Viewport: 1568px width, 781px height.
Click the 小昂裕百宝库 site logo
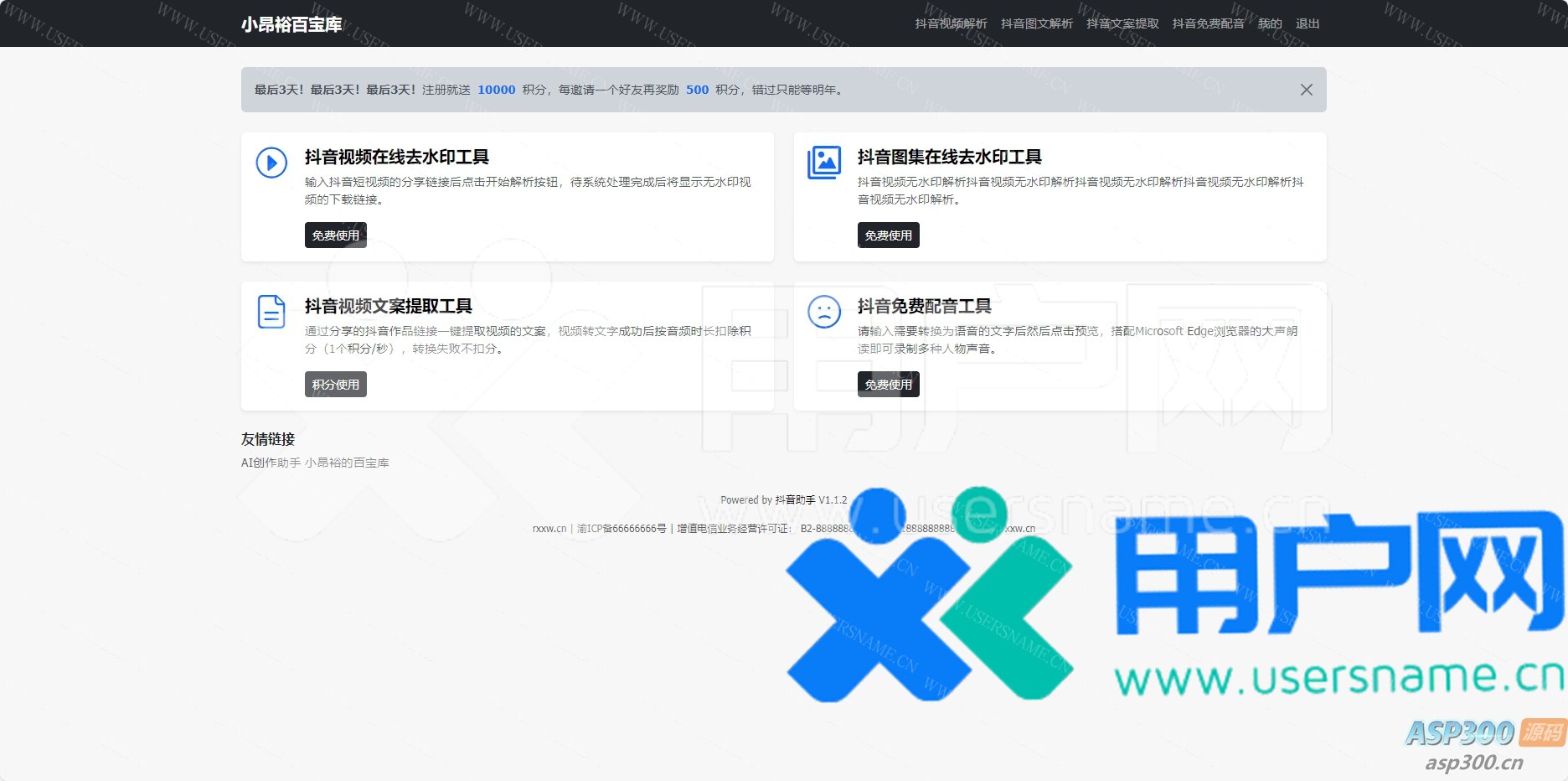[291, 24]
